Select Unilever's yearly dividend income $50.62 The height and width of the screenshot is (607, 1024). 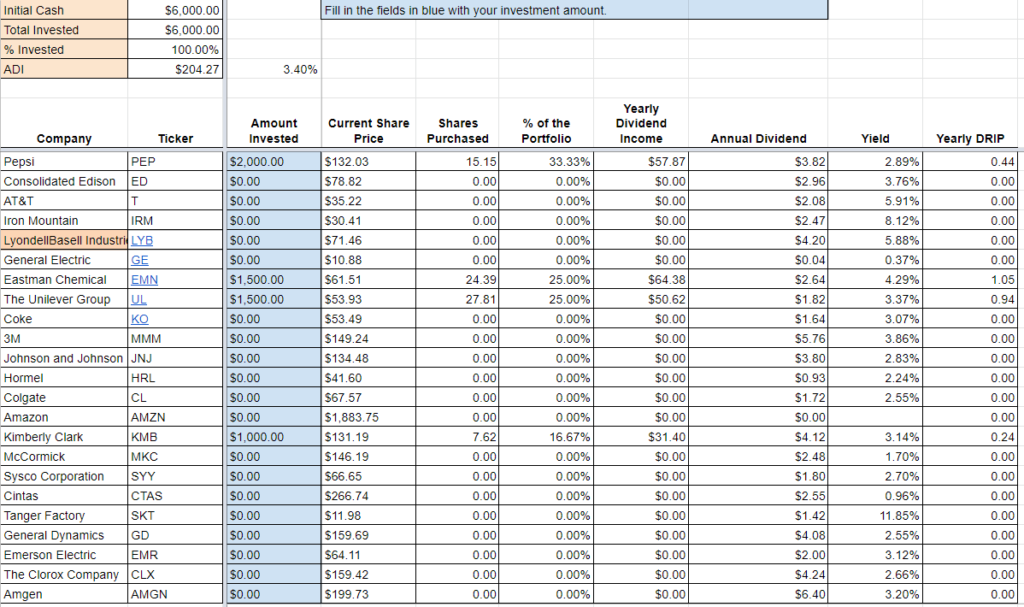[x=641, y=299]
